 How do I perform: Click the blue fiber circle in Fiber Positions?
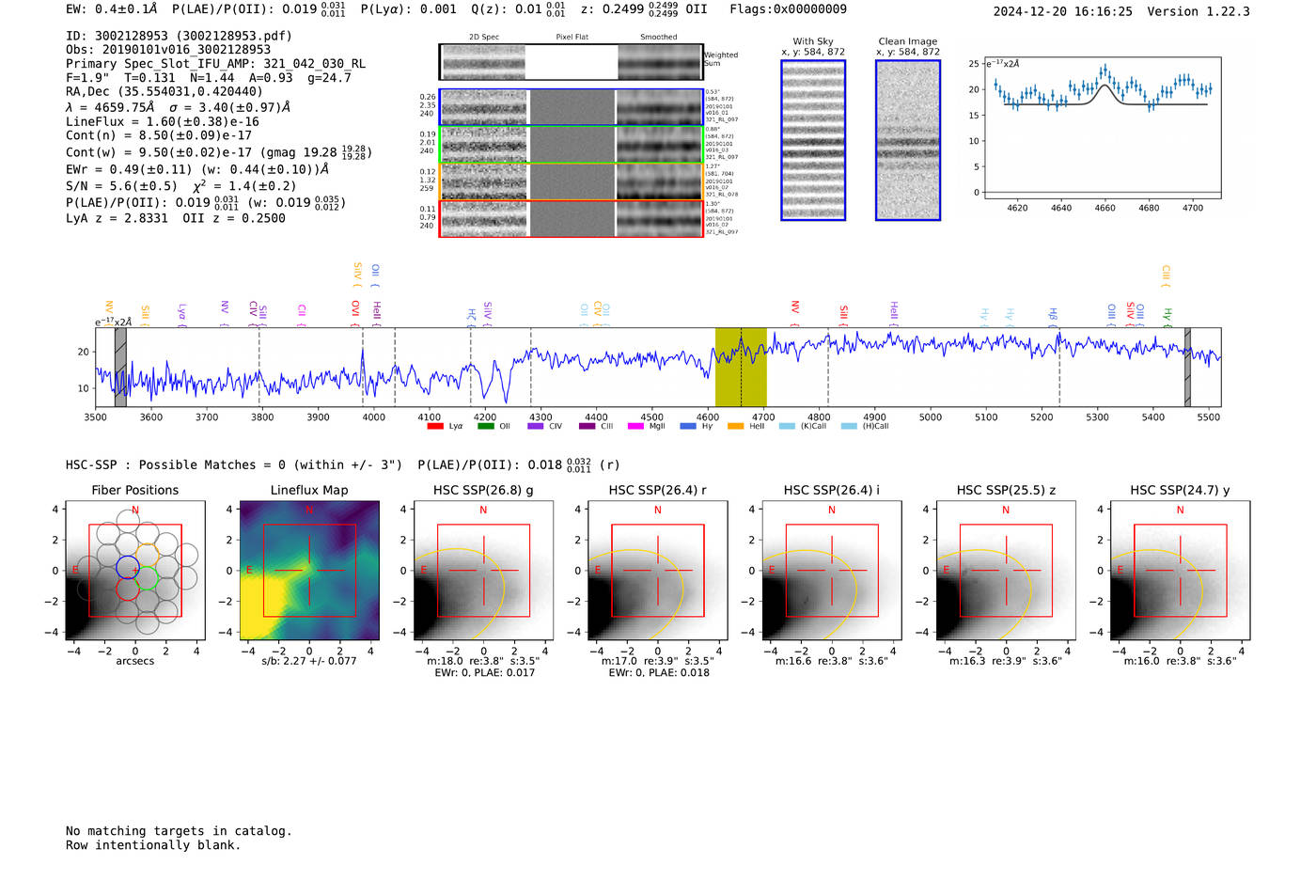point(128,568)
